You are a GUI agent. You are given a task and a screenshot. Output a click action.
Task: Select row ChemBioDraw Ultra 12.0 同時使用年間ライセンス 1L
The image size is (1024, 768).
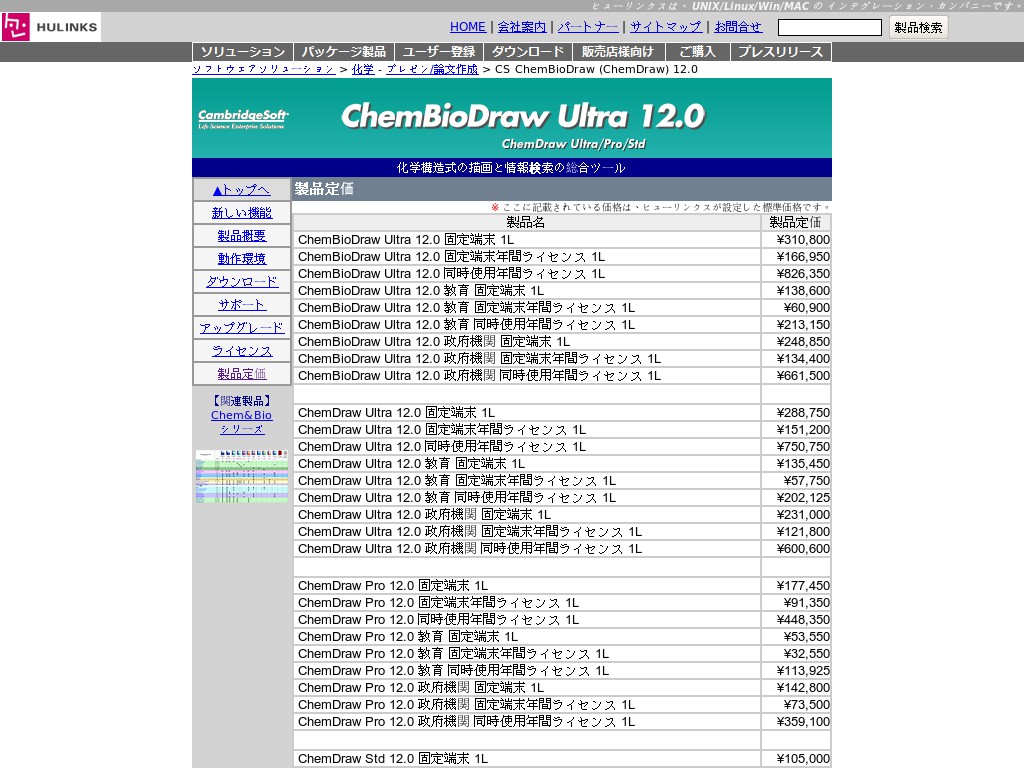pos(526,274)
